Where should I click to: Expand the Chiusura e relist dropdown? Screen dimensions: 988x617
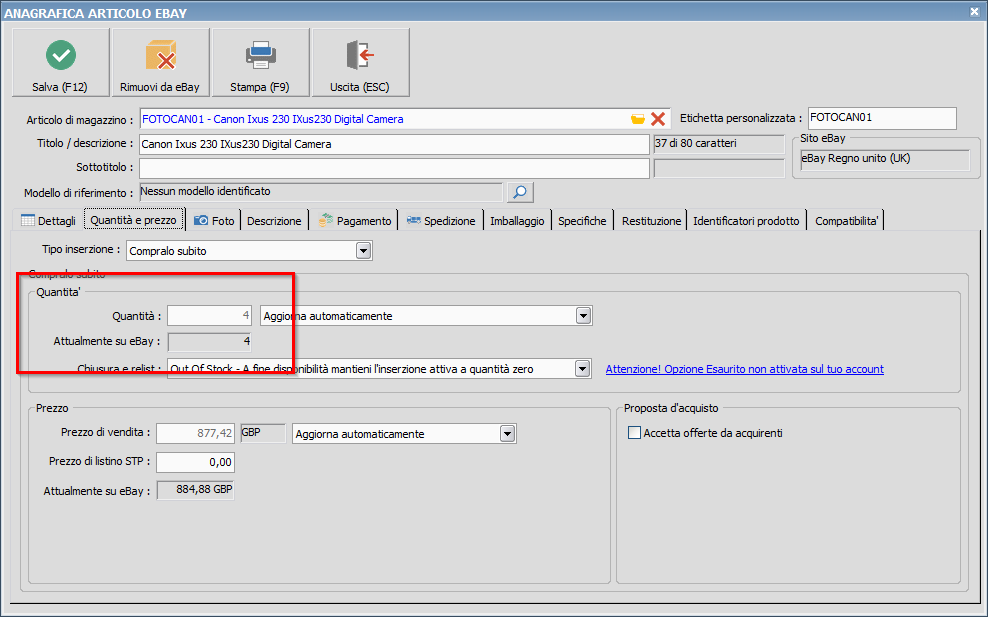pos(582,369)
